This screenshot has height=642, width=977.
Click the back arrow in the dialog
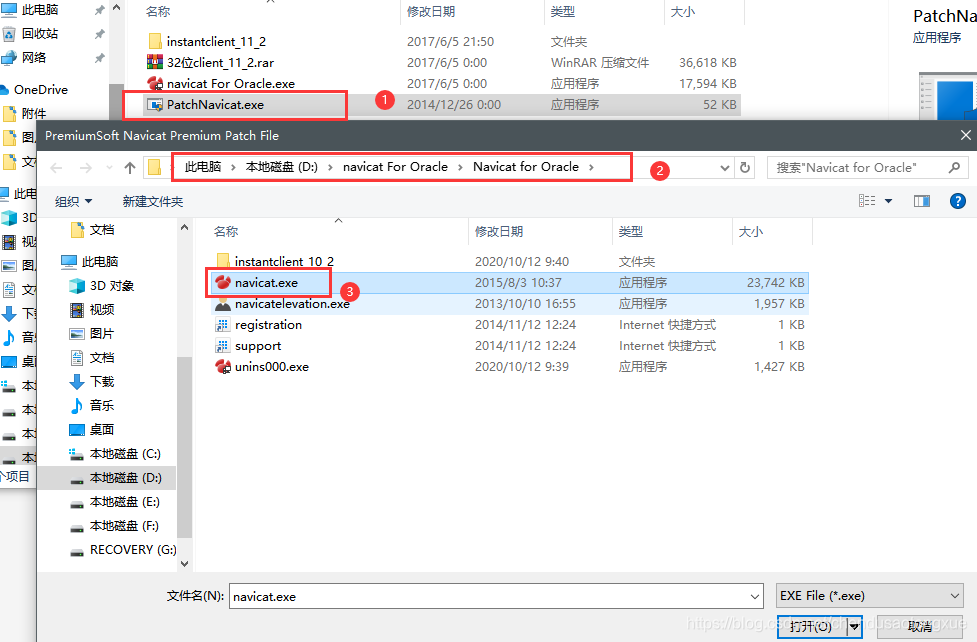(56, 168)
